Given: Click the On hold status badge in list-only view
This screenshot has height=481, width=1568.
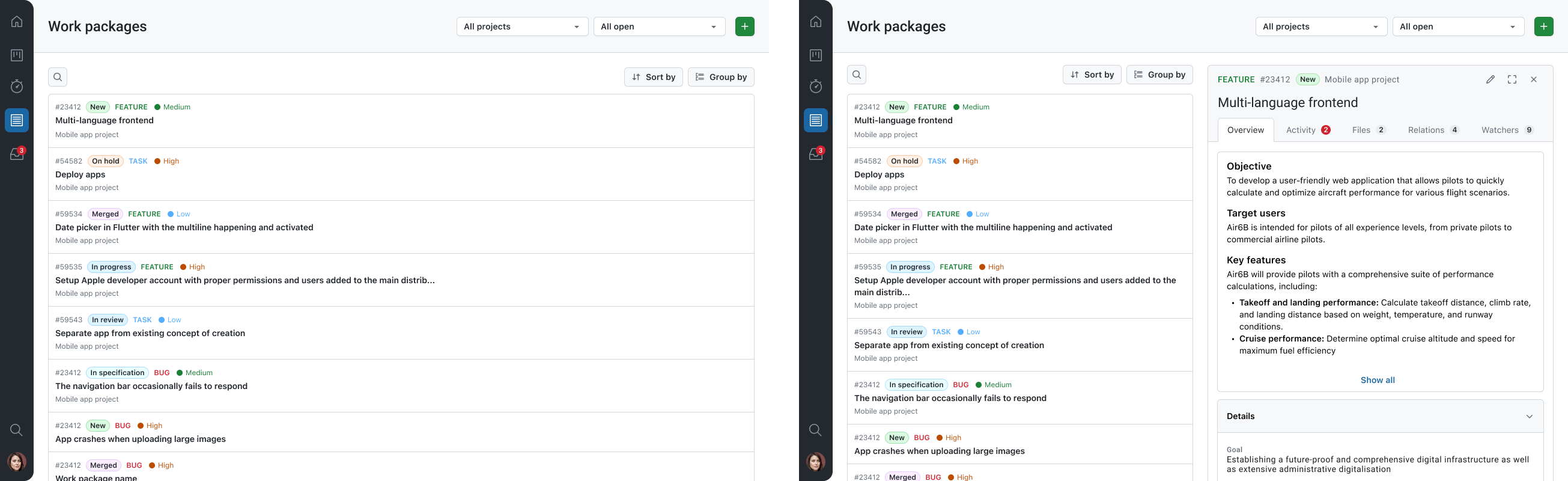Looking at the screenshot, I should 105,161.
